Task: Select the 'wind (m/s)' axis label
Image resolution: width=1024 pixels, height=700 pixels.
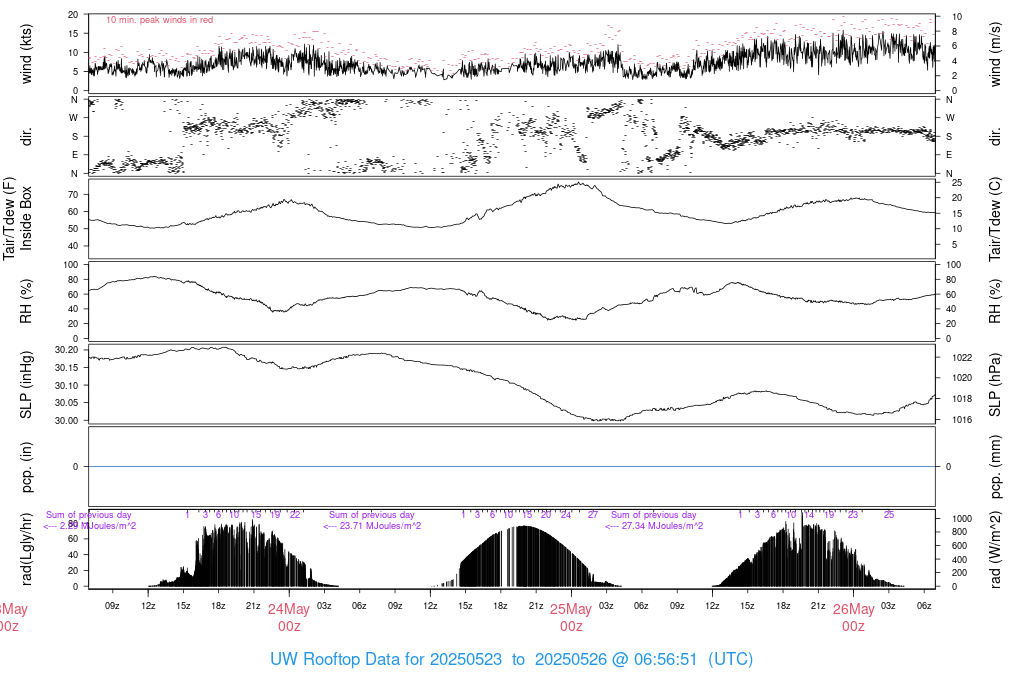Action: [995, 54]
